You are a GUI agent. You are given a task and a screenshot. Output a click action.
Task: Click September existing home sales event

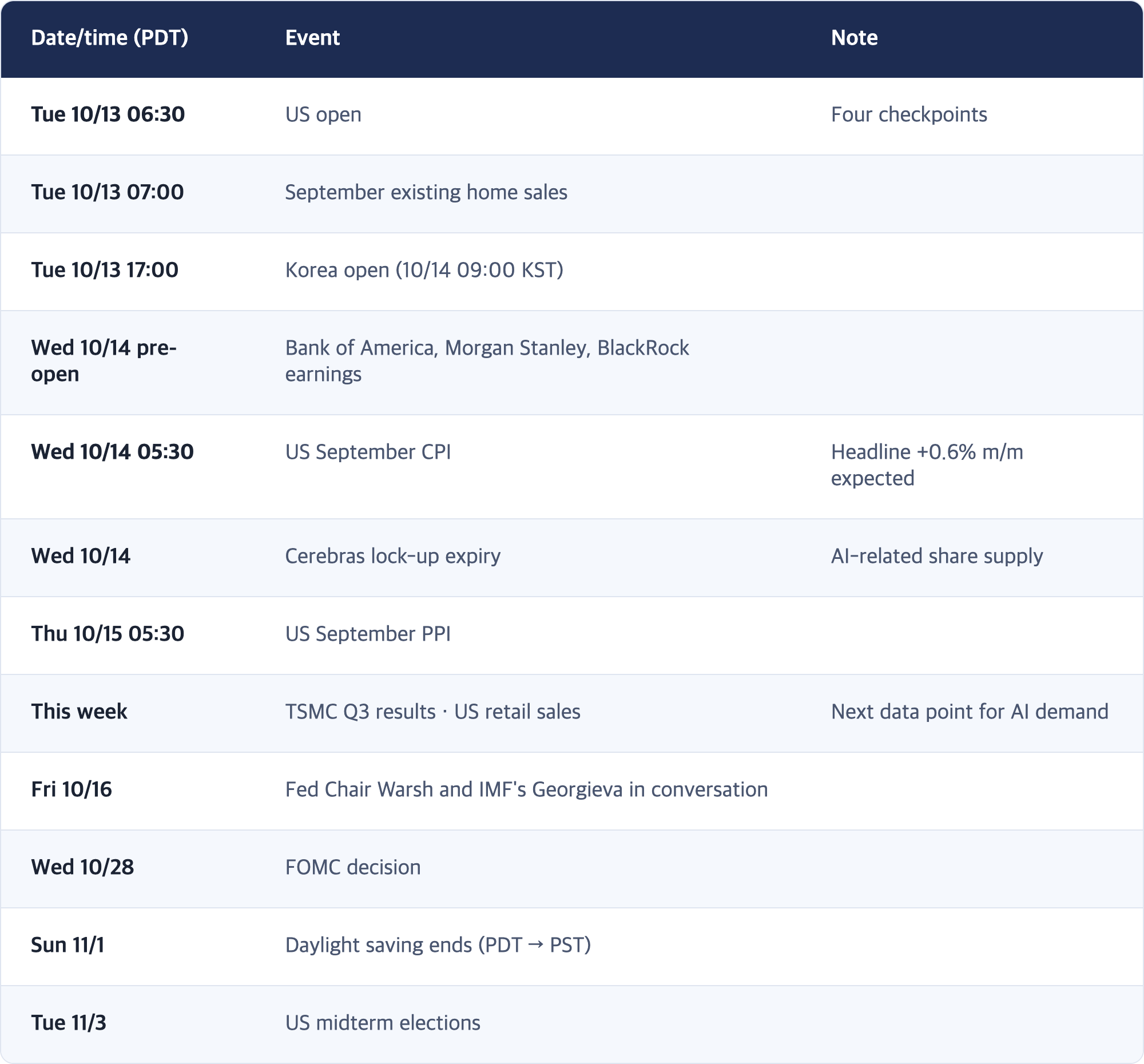click(426, 193)
